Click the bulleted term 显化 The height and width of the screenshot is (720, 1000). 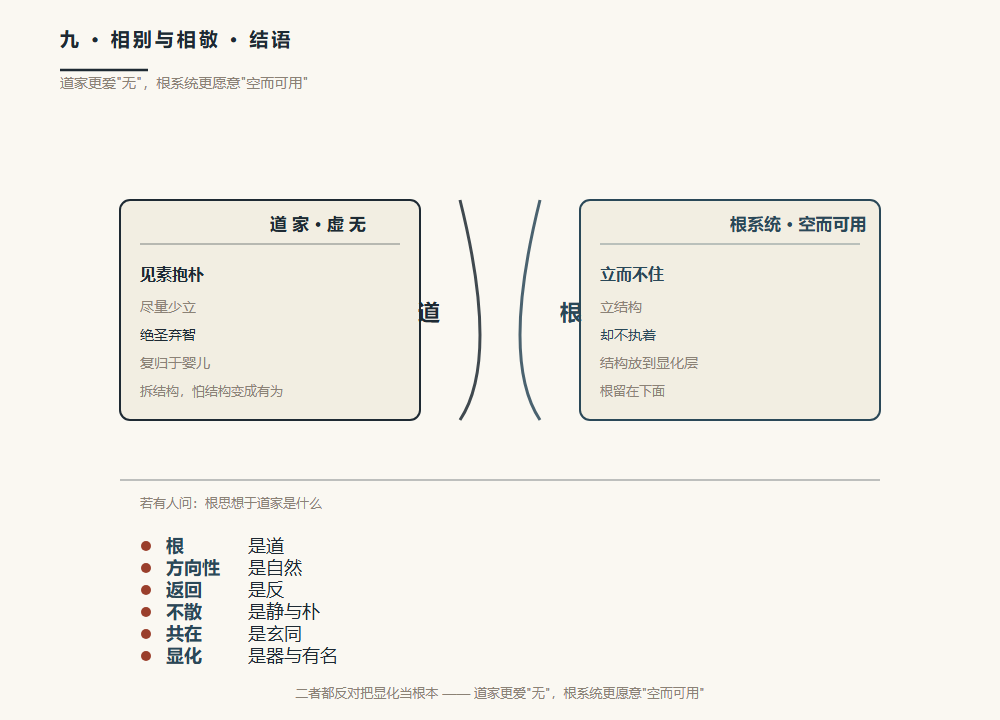[184, 656]
